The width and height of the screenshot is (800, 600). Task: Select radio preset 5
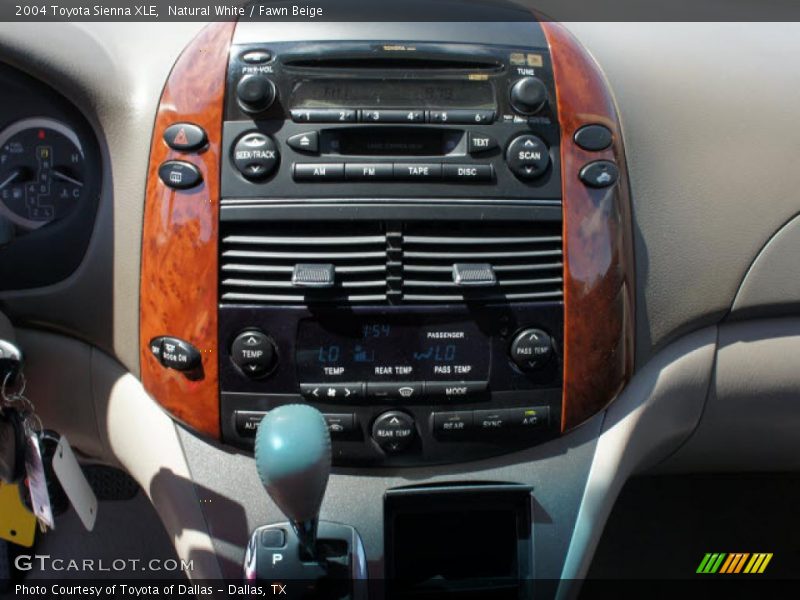443,117
